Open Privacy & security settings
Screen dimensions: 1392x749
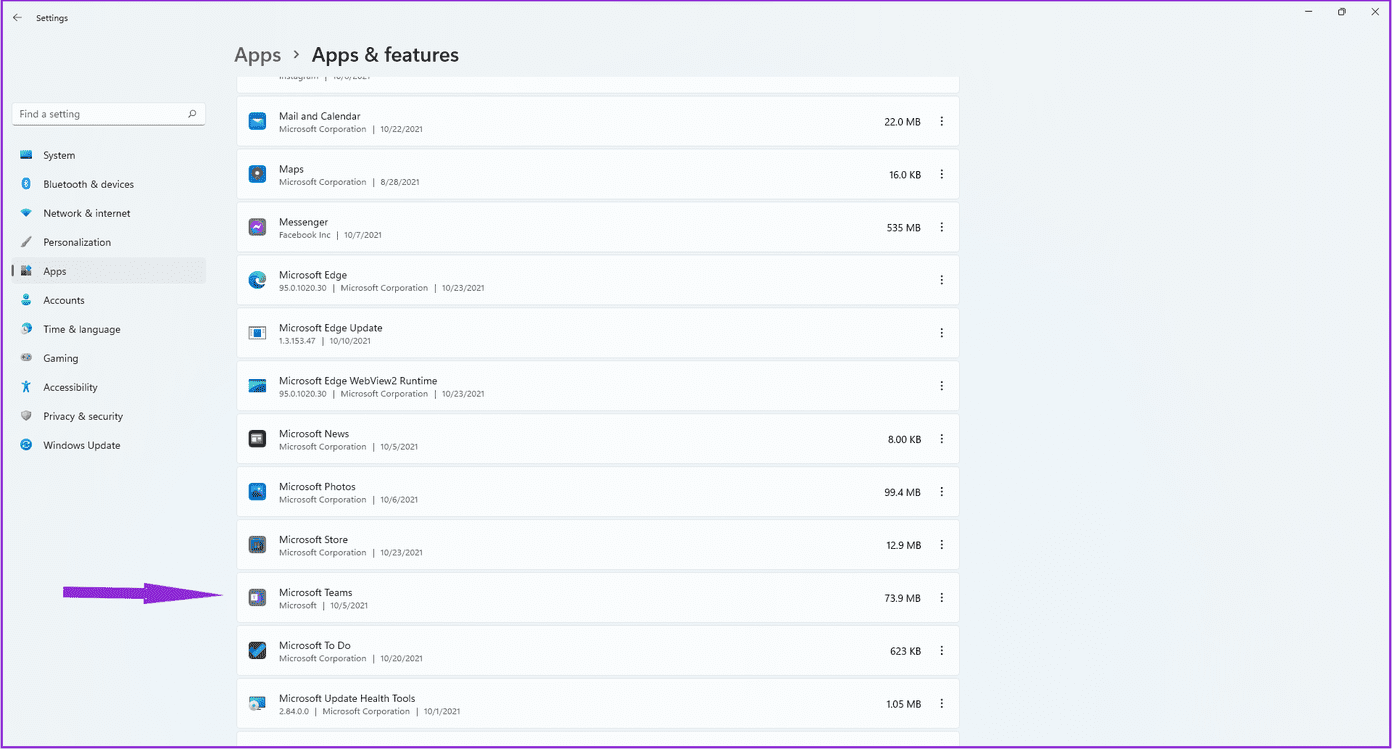pyautogui.click(x=108, y=416)
